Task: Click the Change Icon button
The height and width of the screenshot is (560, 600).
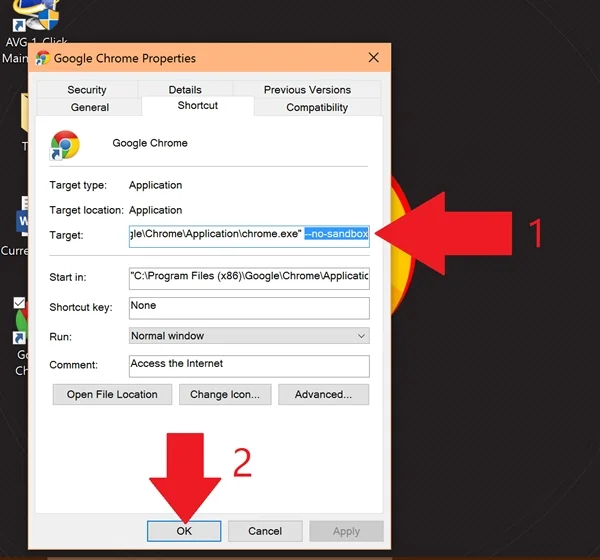Action: coord(225,394)
